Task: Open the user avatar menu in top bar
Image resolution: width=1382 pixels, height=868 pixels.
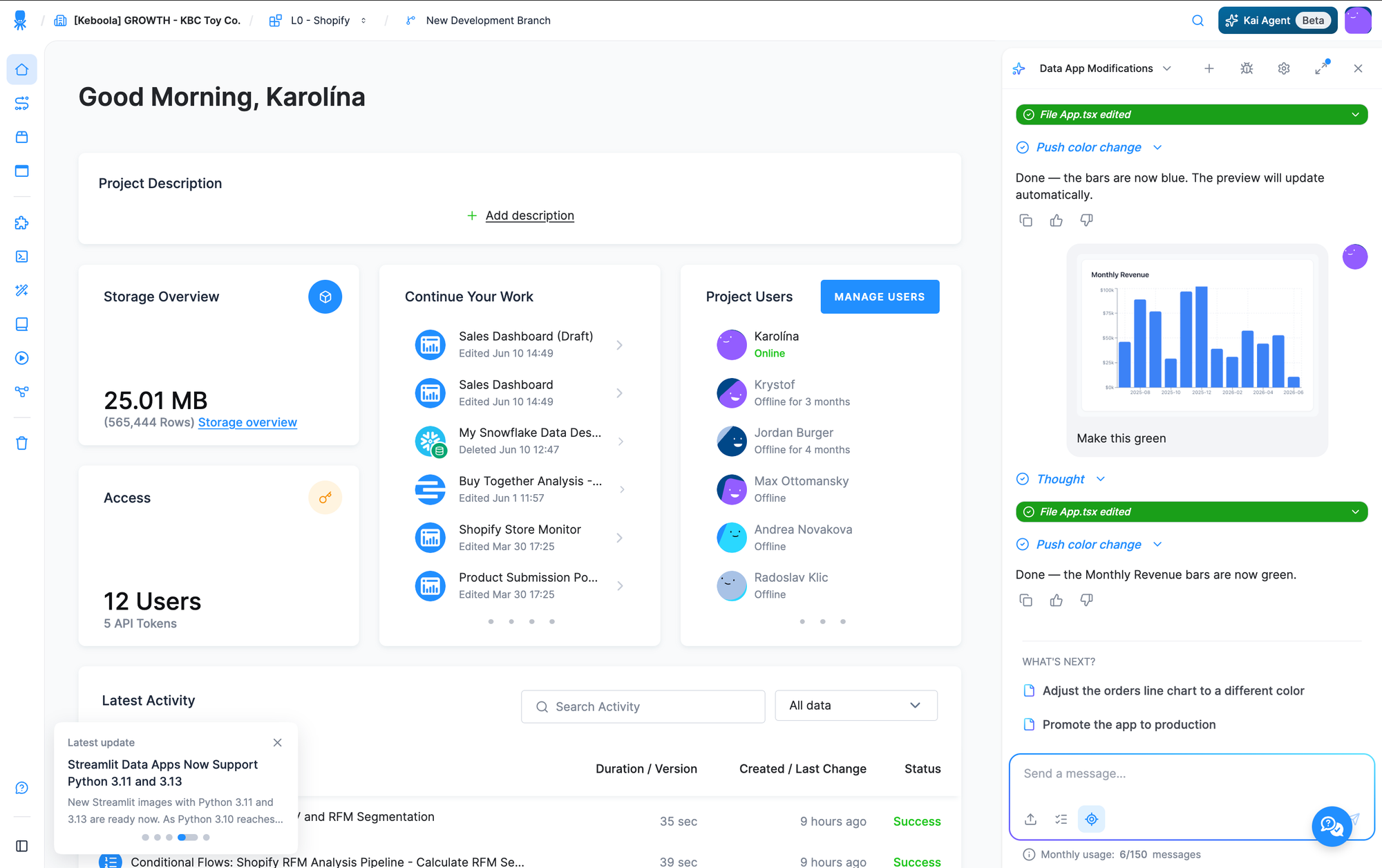Action: coord(1358,21)
